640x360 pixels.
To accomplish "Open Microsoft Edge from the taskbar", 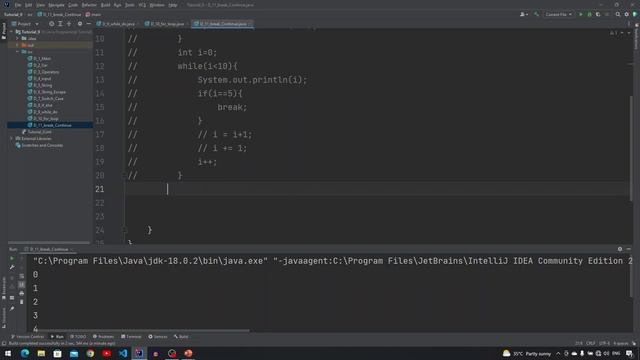I will coord(25,353).
